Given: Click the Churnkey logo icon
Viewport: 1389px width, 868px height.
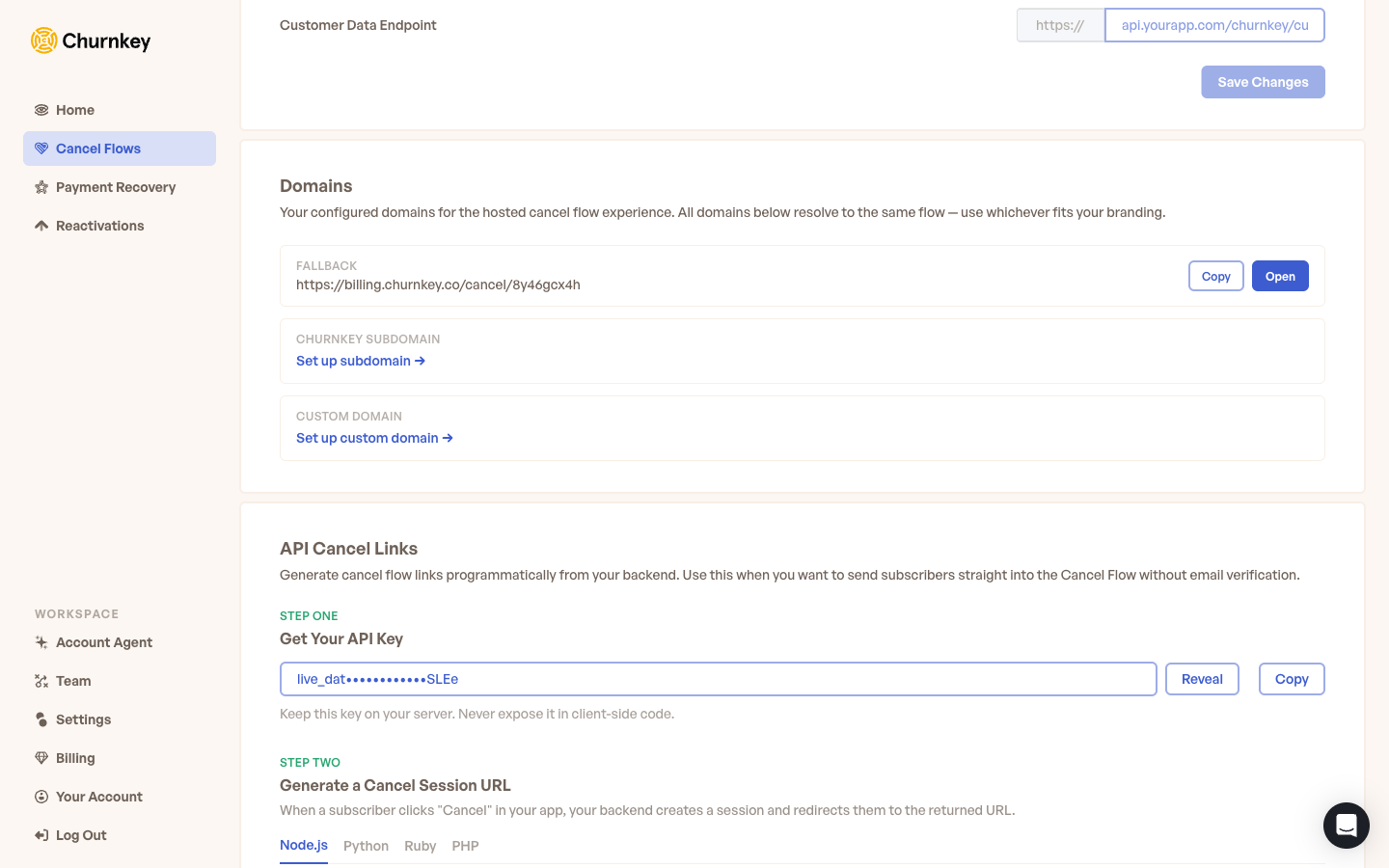Looking at the screenshot, I should [44, 41].
